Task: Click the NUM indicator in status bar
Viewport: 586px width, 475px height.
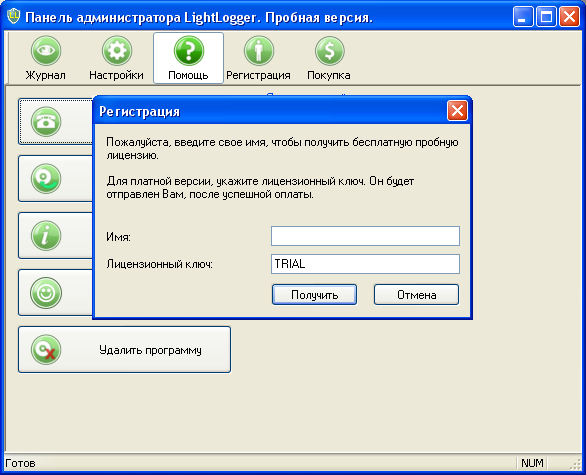Action: coord(532,463)
